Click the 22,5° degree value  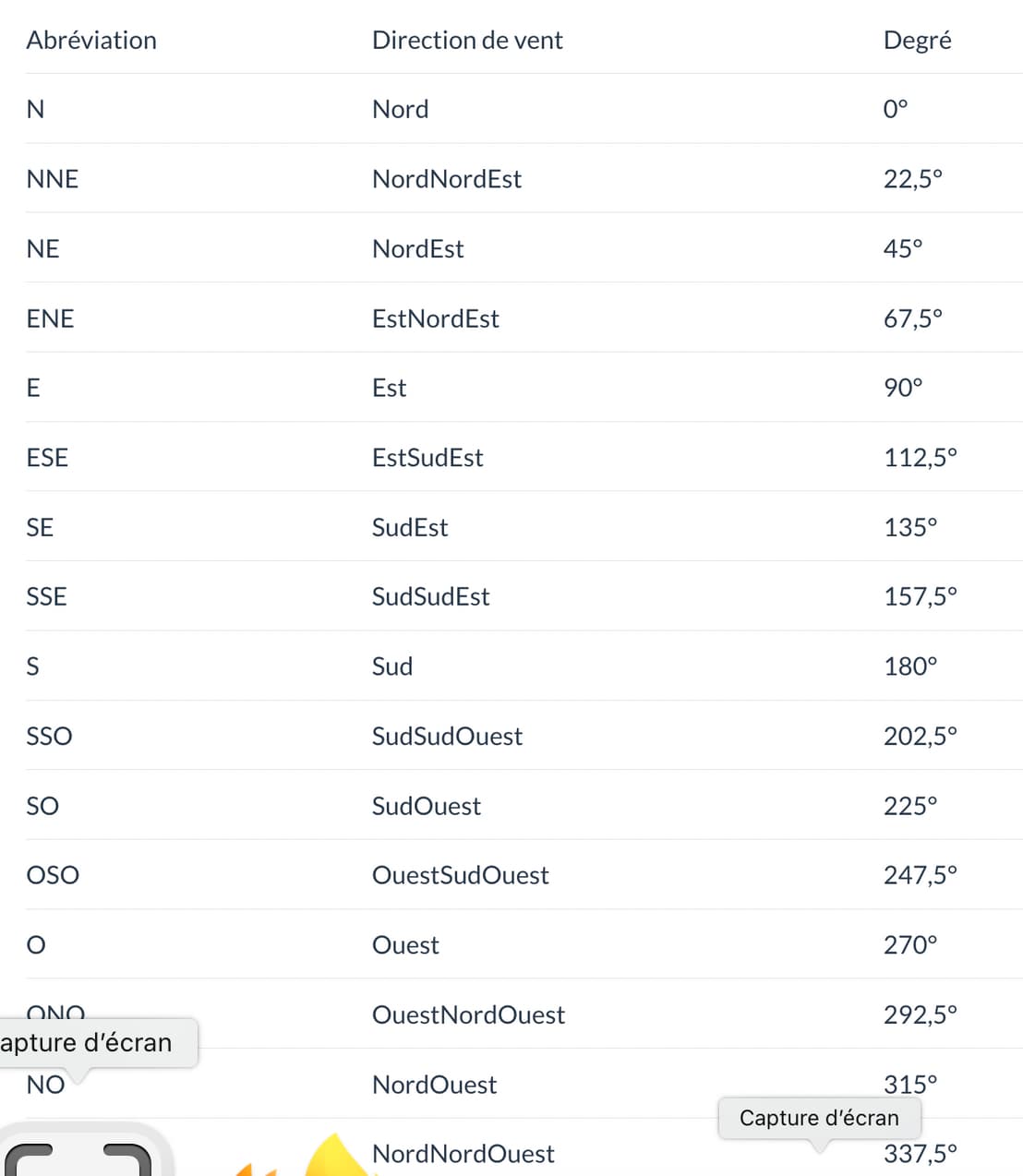click(913, 179)
